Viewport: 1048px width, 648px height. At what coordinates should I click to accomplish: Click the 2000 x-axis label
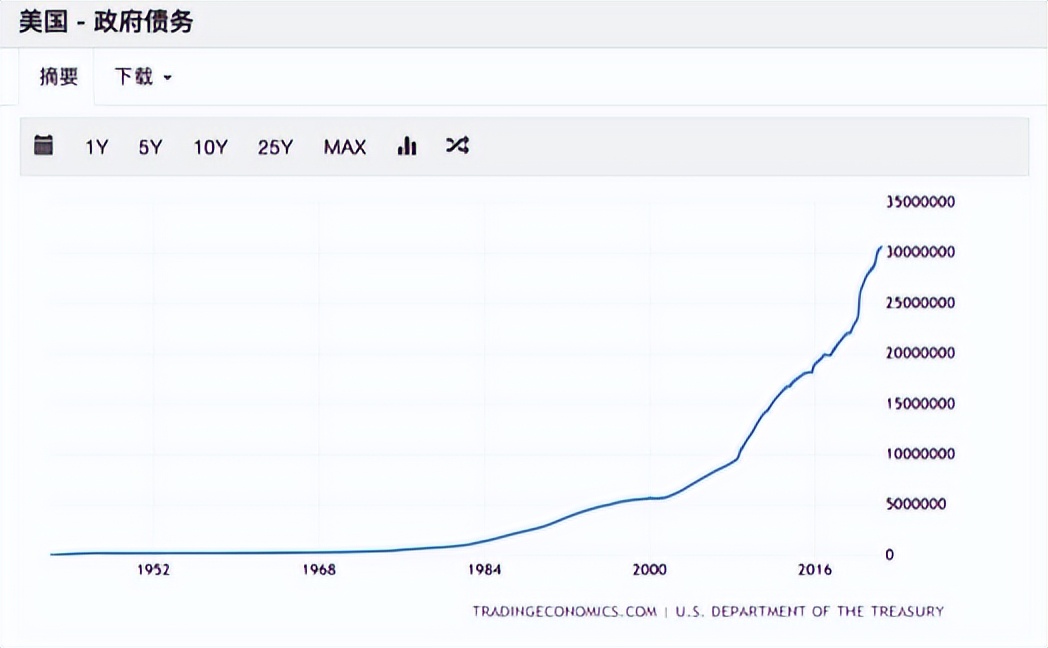[649, 570]
